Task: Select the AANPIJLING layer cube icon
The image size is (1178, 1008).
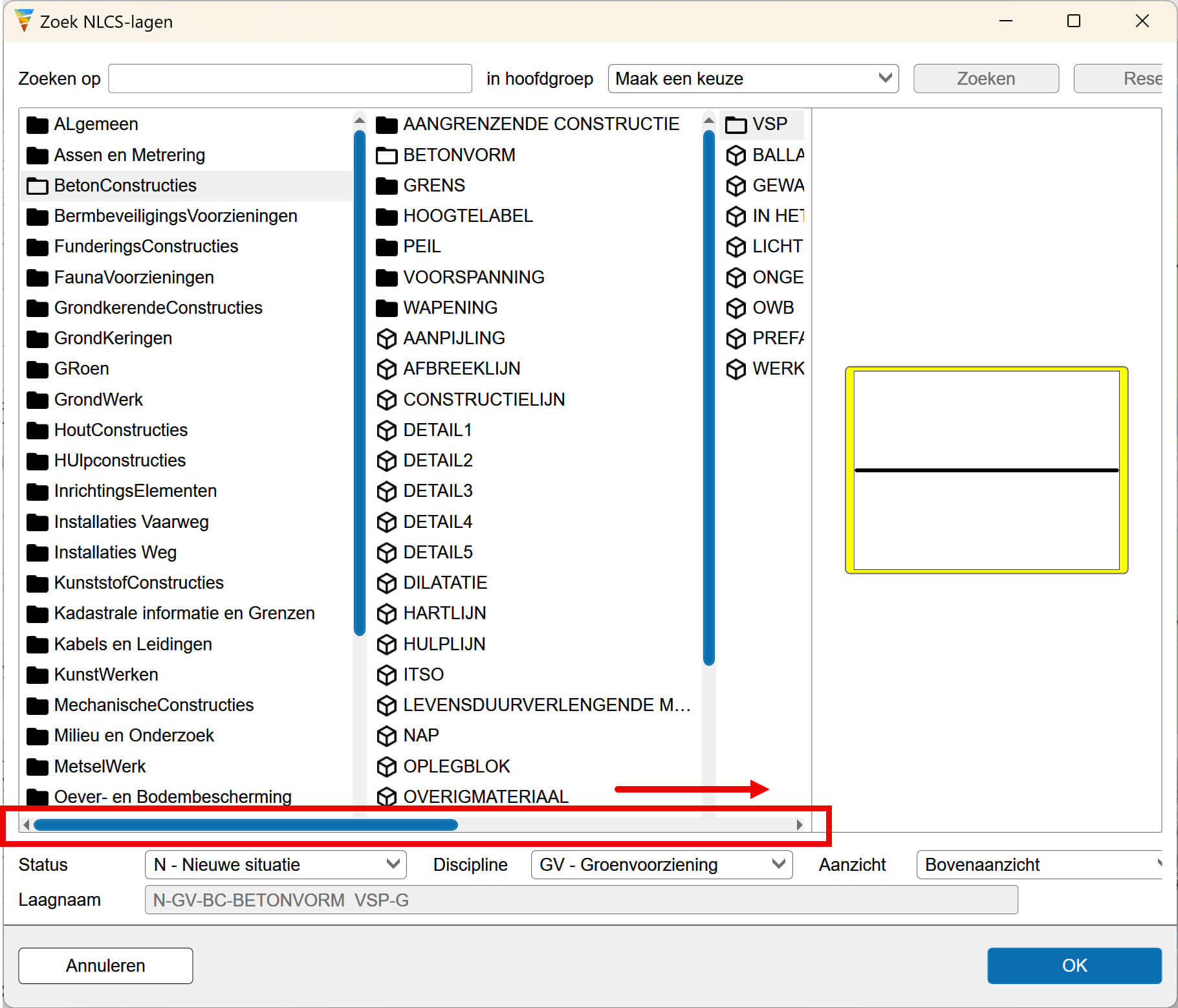Action: [x=387, y=338]
